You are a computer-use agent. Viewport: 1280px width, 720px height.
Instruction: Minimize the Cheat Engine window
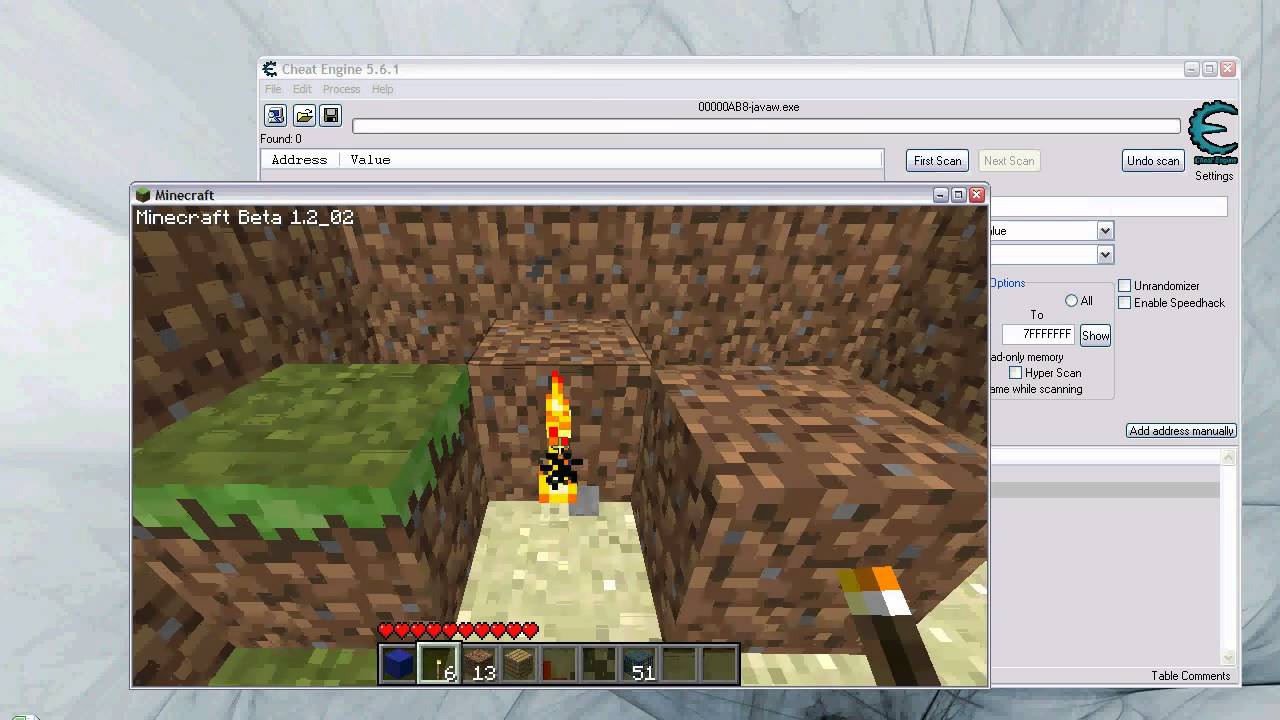(1191, 69)
